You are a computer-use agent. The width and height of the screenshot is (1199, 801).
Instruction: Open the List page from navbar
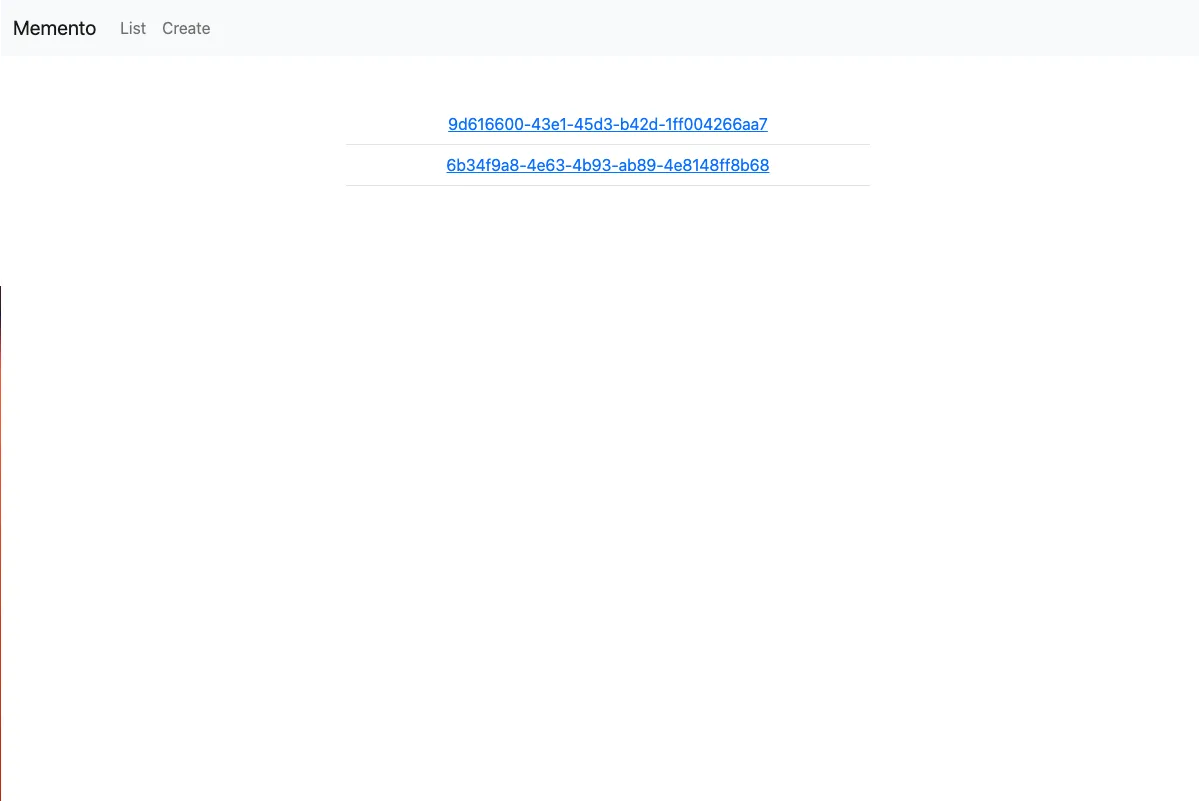133,28
